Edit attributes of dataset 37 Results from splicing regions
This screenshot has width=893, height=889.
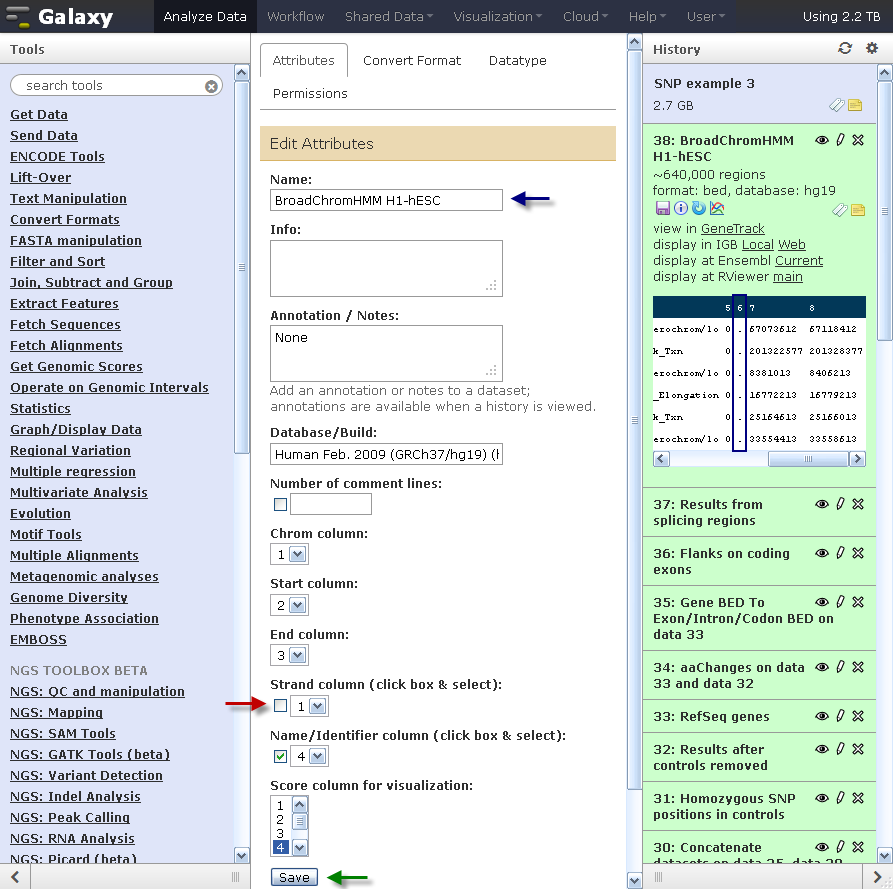tap(840, 503)
